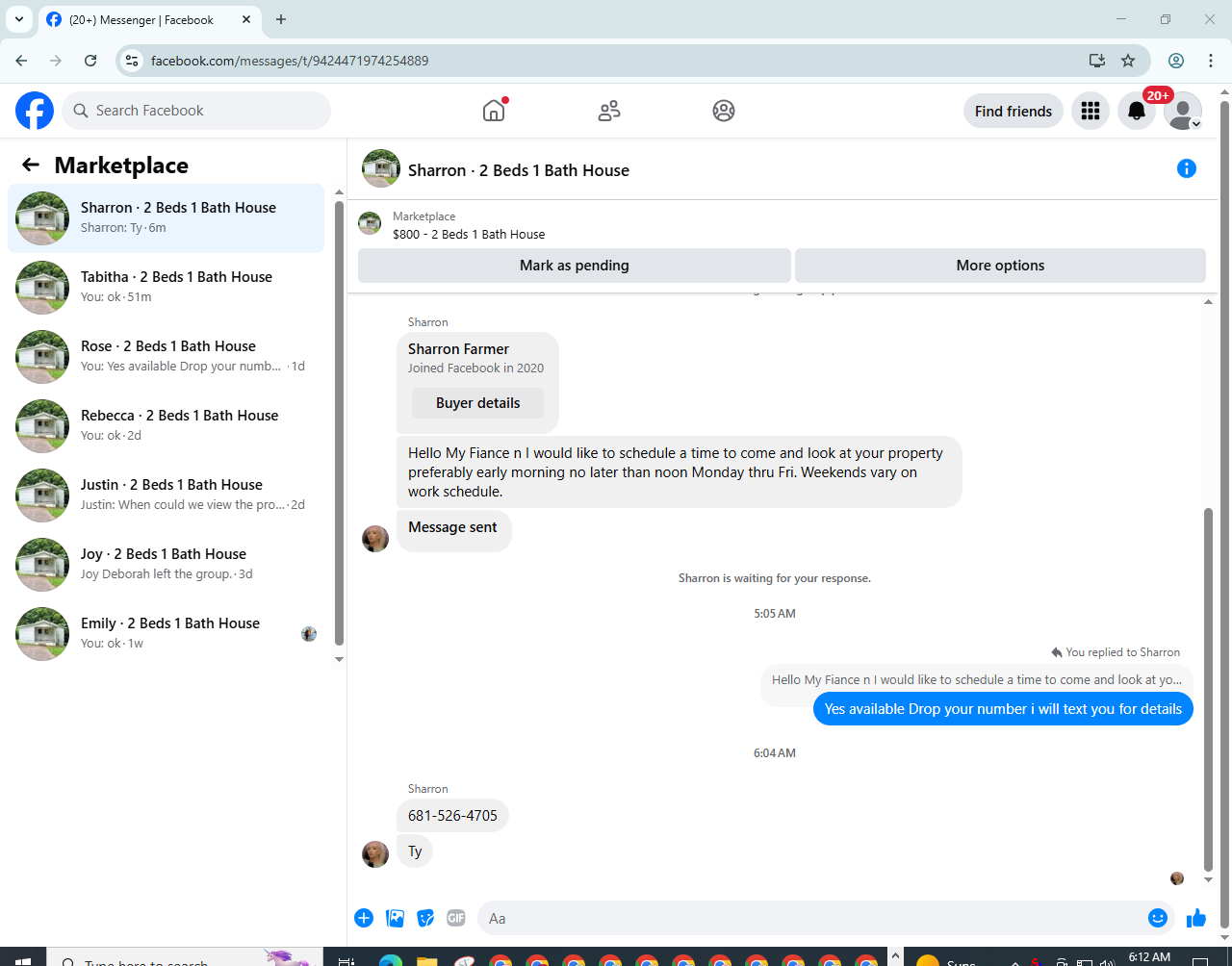
Task: View Sharron's Buyer details
Action: pyautogui.click(x=477, y=403)
